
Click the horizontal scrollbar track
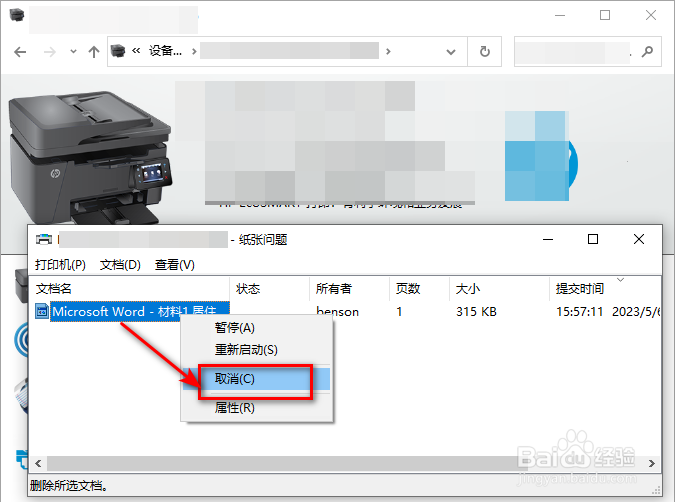345,463
